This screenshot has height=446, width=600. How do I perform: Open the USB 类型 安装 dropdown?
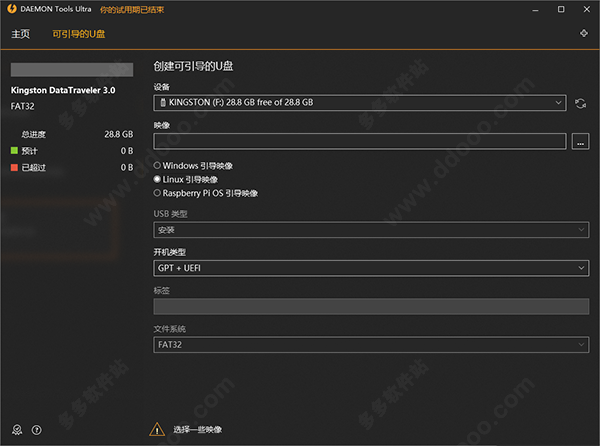click(x=371, y=230)
